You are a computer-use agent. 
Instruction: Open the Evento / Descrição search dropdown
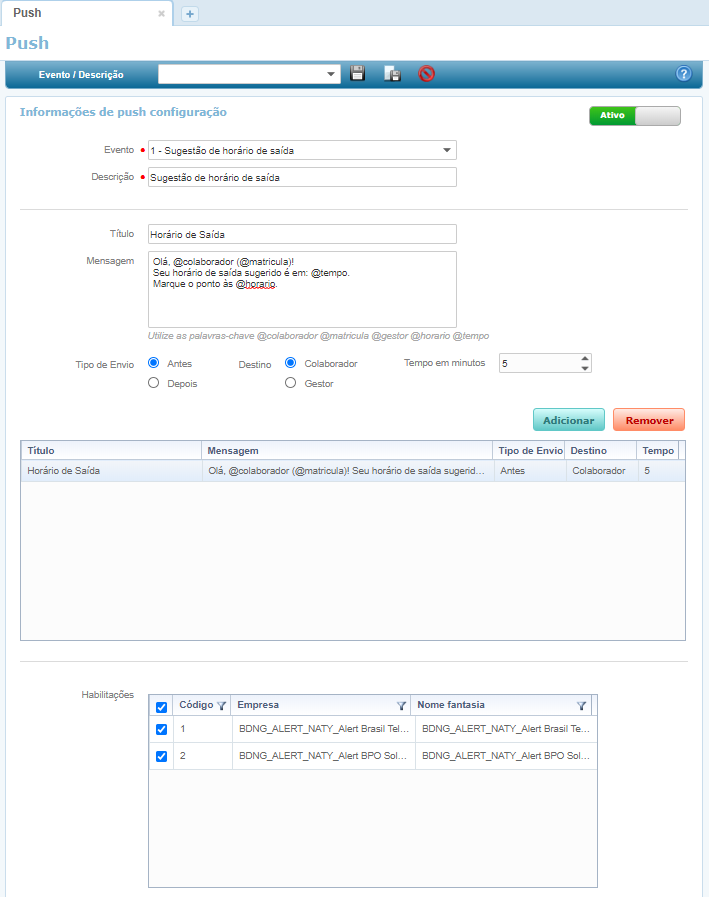[331, 74]
